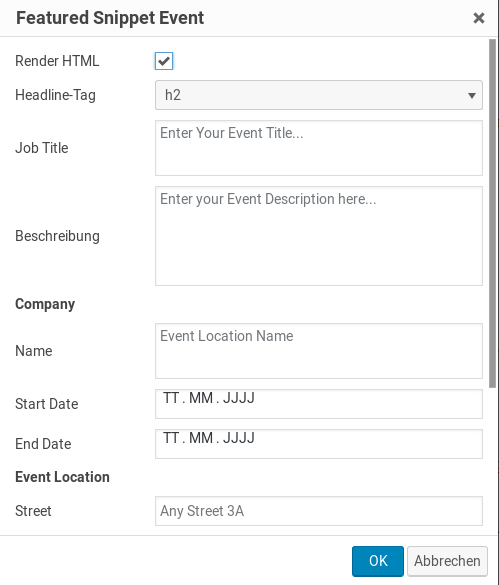The image size is (499, 585).
Task: Open the Headline-Tag h2 dropdown
Action: coord(319,95)
